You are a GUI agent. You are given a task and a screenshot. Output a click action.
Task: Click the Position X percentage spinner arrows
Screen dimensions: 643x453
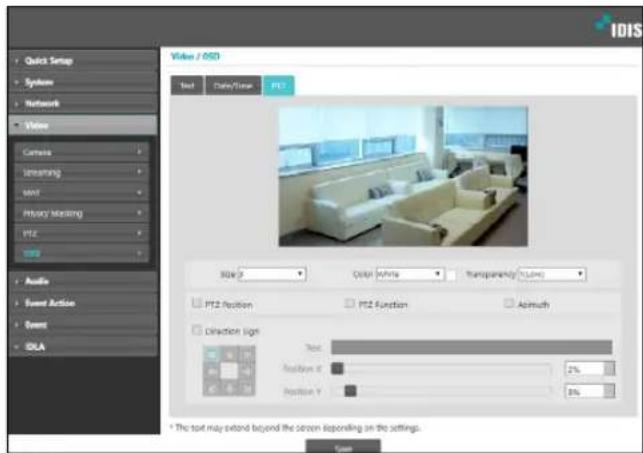(610, 369)
